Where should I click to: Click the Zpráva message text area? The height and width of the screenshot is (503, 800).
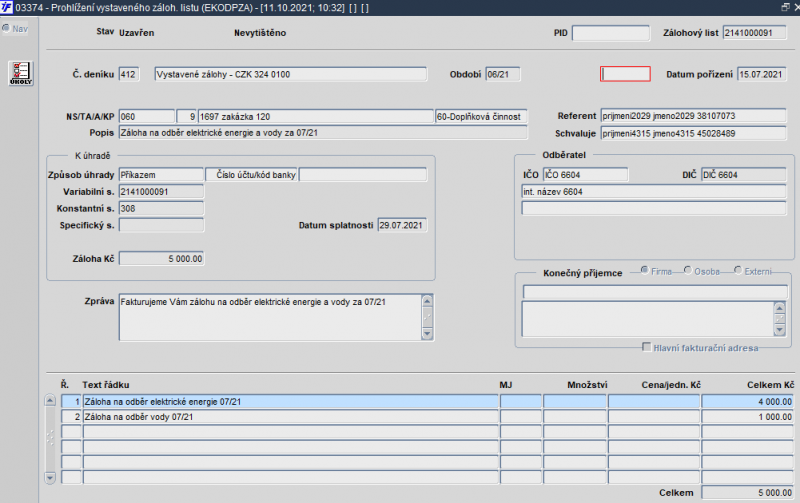tap(270, 317)
